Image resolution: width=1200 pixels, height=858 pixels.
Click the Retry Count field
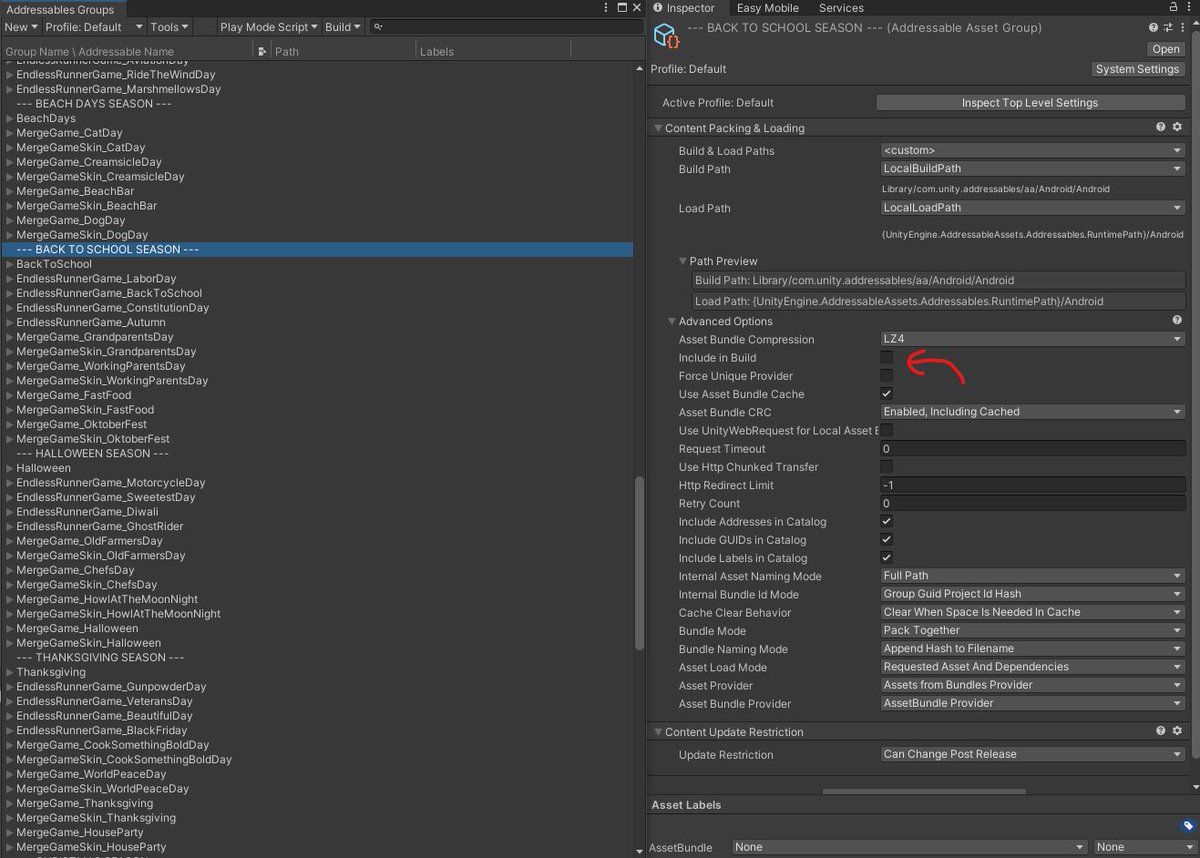[x=1032, y=503]
